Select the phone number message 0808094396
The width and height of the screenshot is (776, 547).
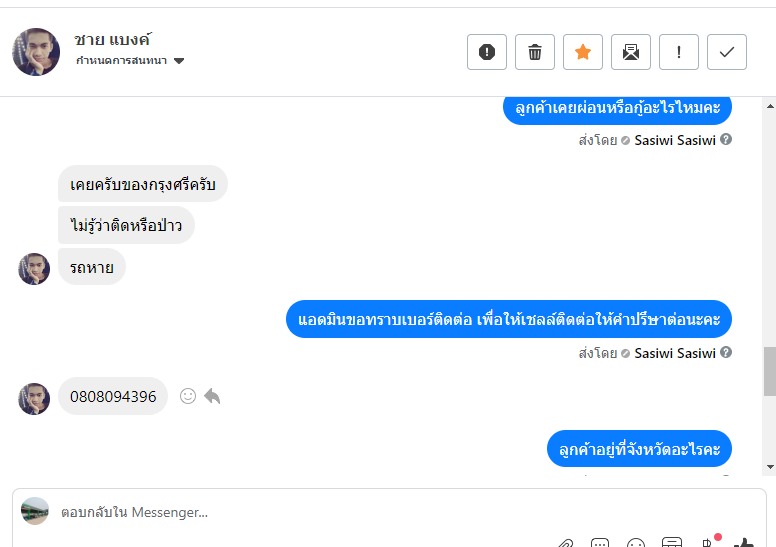pyautogui.click(x=113, y=396)
